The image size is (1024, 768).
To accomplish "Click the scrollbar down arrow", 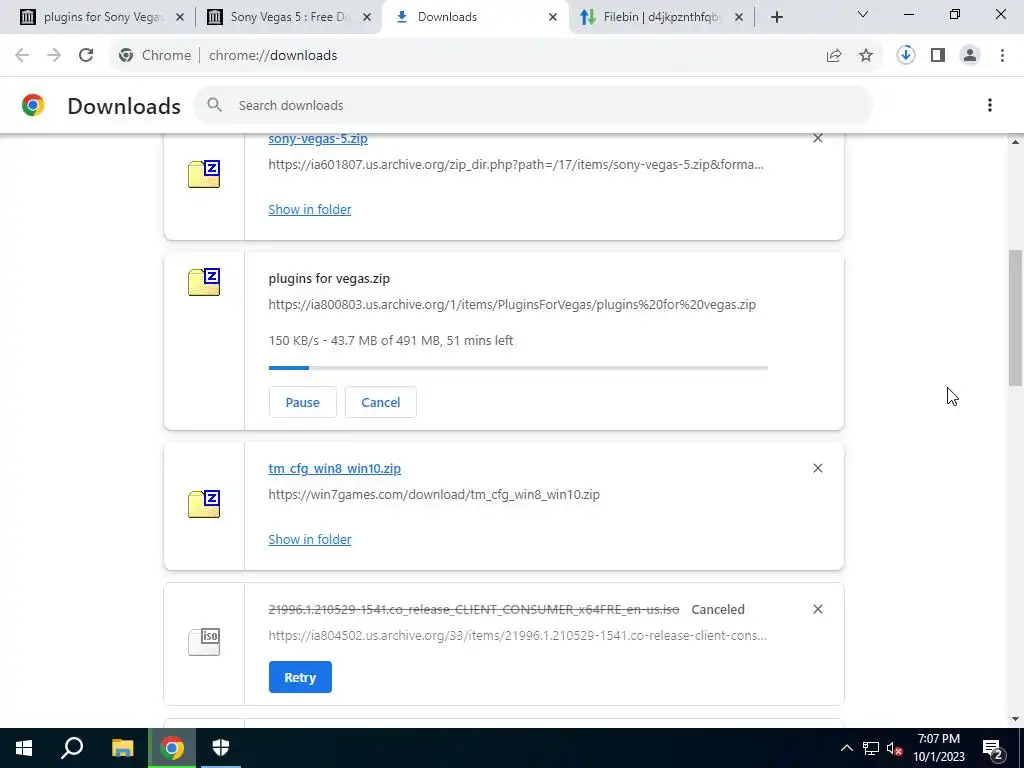I will 1015,719.
